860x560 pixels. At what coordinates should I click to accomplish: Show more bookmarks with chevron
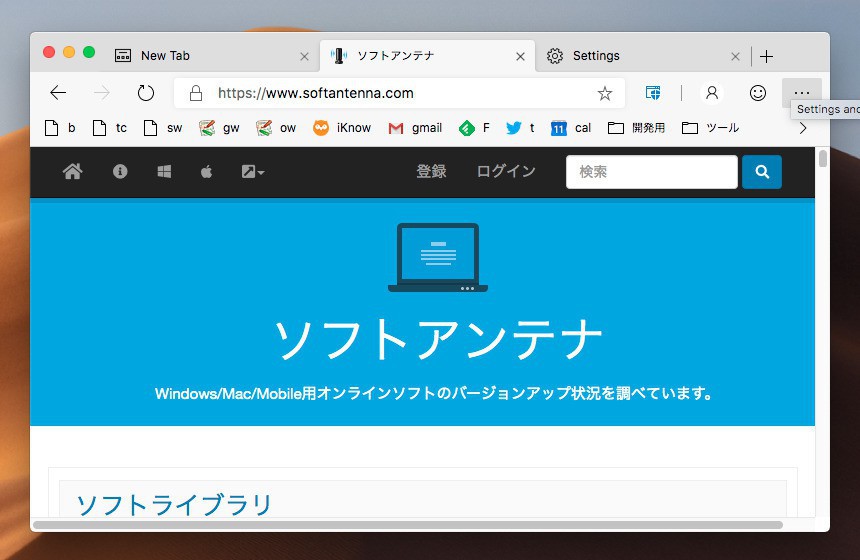(803, 128)
